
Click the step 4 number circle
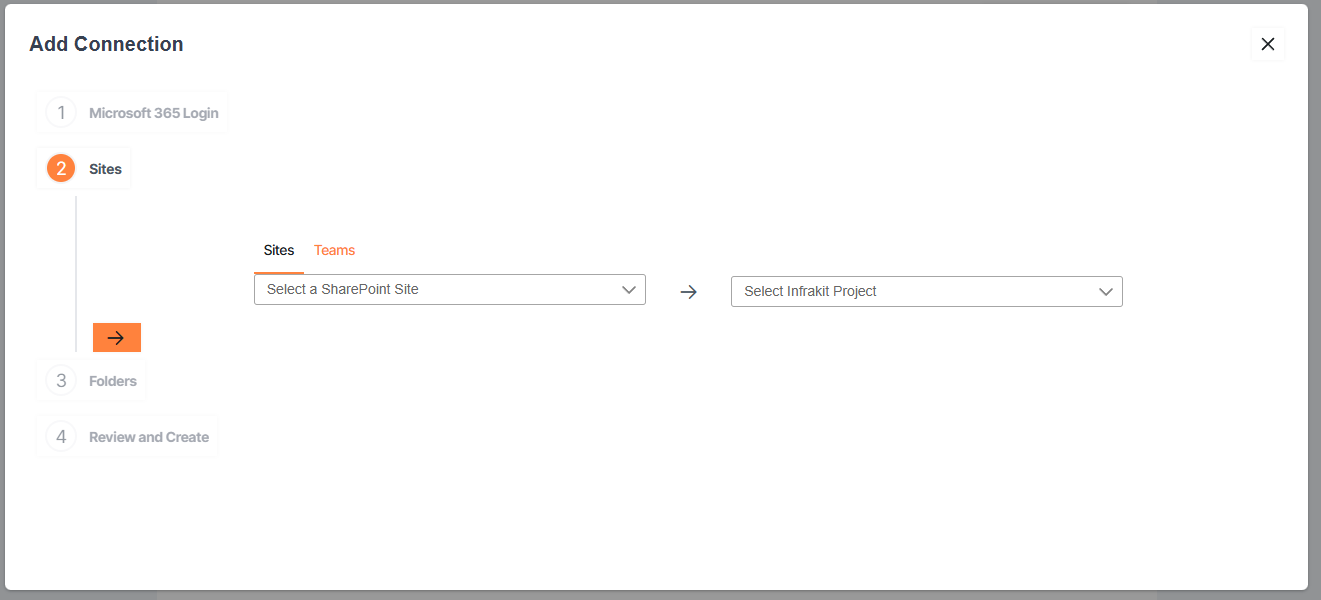61,437
